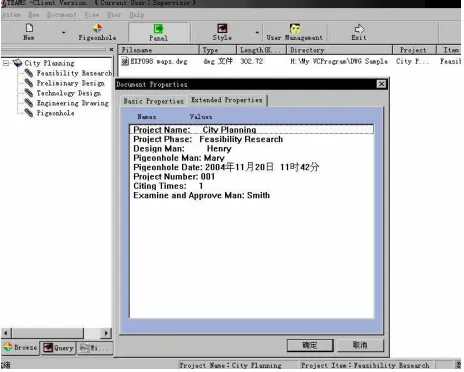Select Engineering Drawing tree node

pyautogui.click(x=72, y=103)
